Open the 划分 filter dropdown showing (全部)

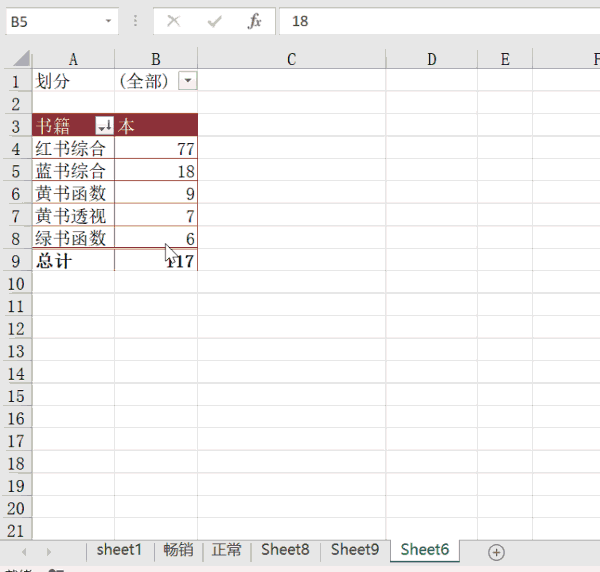pos(188,81)
